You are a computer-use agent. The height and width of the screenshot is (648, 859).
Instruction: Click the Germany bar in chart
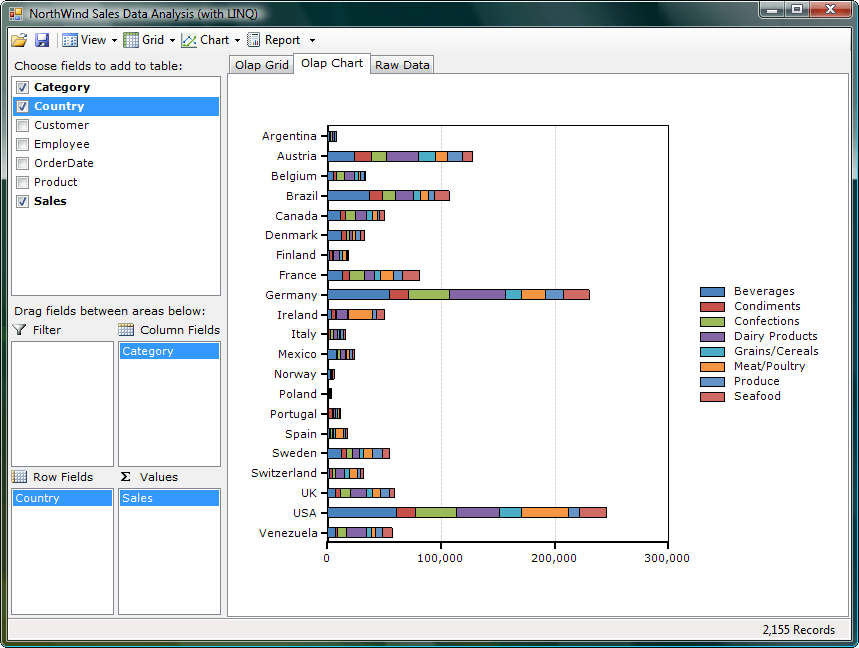click(459, 295)
